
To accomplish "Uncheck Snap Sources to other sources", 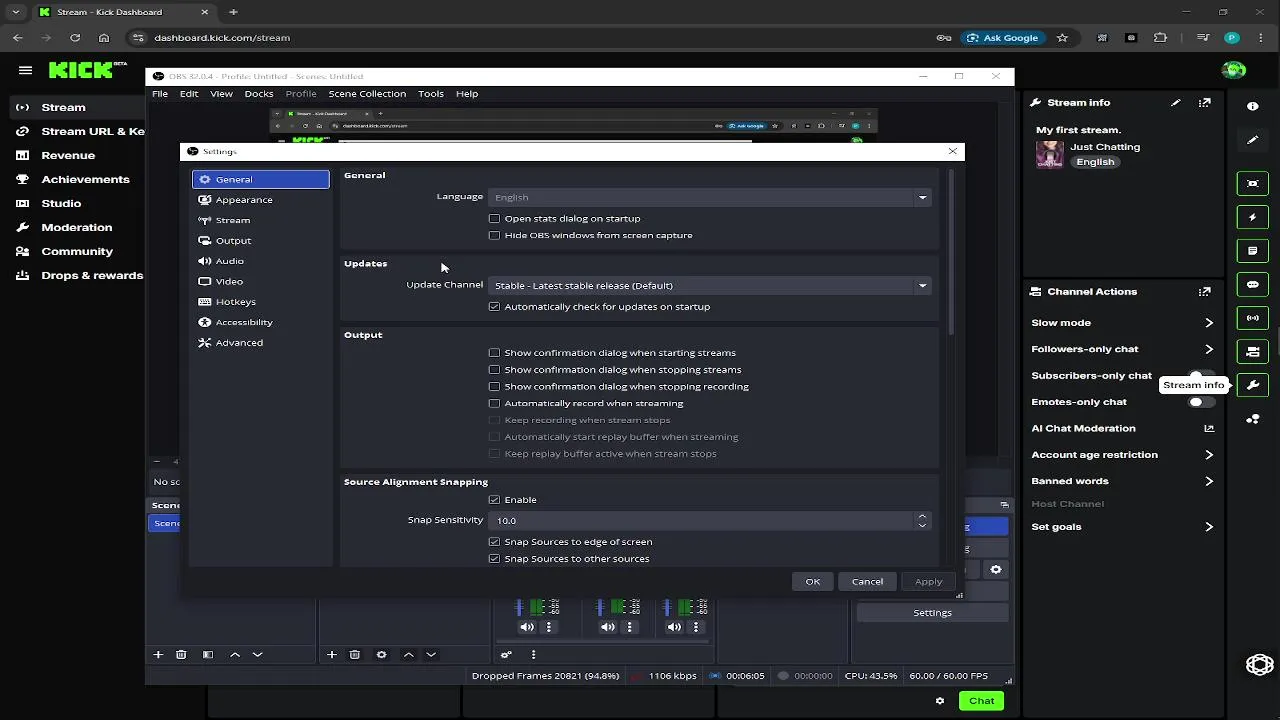I will [x=494, y=558].
